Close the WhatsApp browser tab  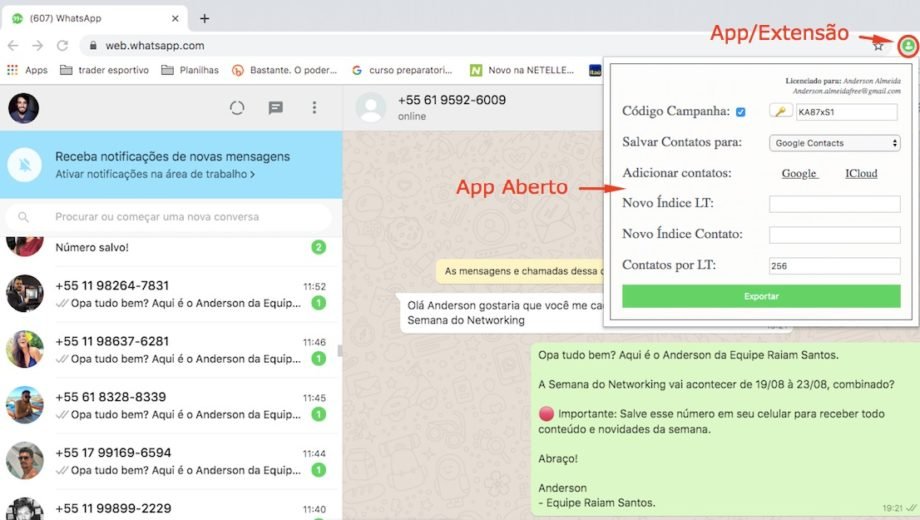(x=175, y=18)
